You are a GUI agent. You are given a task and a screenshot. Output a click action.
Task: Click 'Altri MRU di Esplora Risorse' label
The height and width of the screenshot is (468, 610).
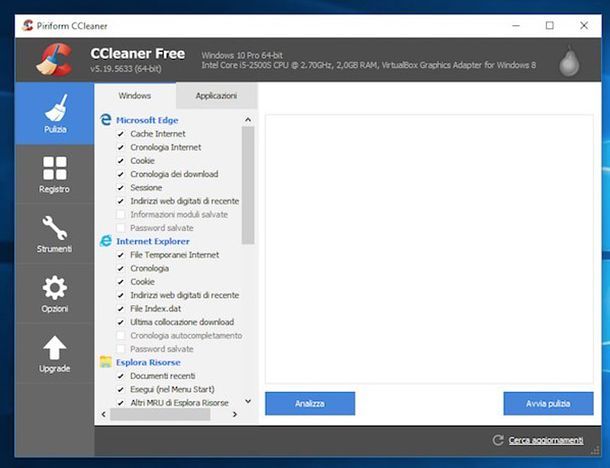point(179,403)
